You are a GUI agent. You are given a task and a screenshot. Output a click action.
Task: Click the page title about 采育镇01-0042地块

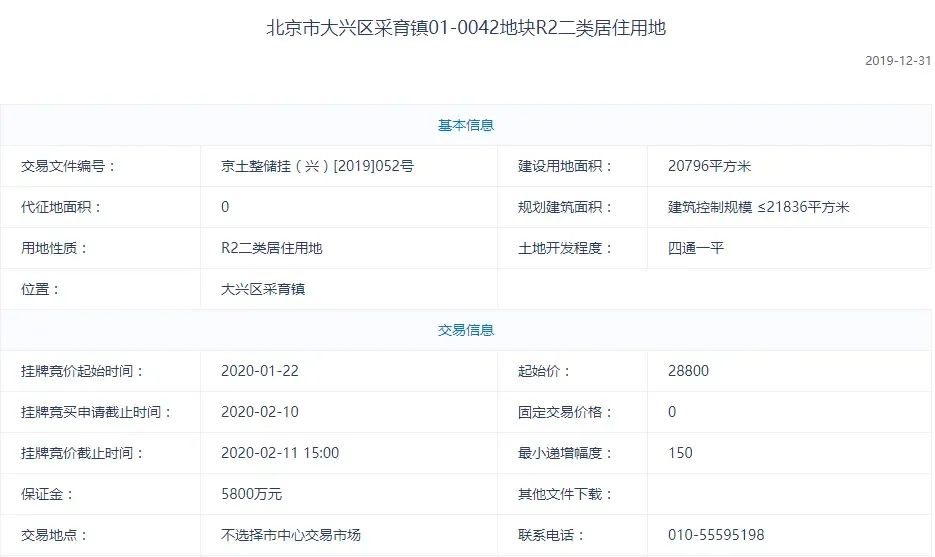[466, 28]
